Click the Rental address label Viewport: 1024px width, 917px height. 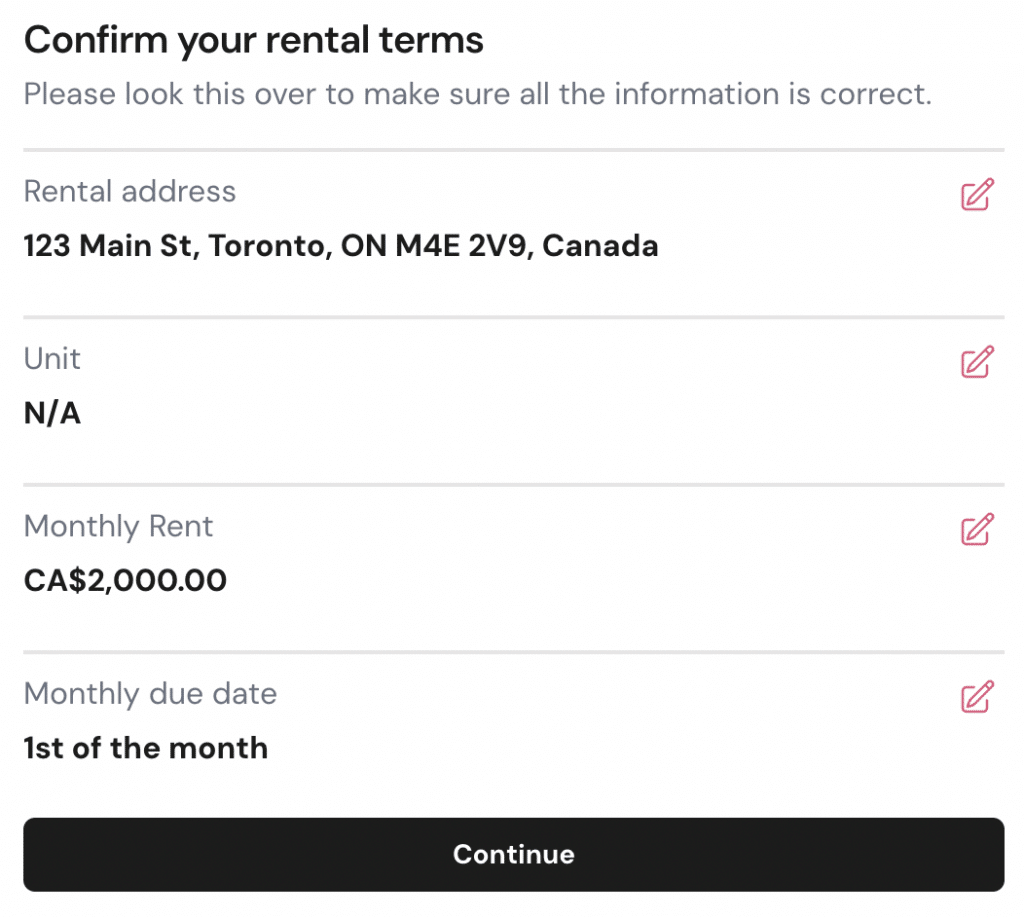point(129,191)
